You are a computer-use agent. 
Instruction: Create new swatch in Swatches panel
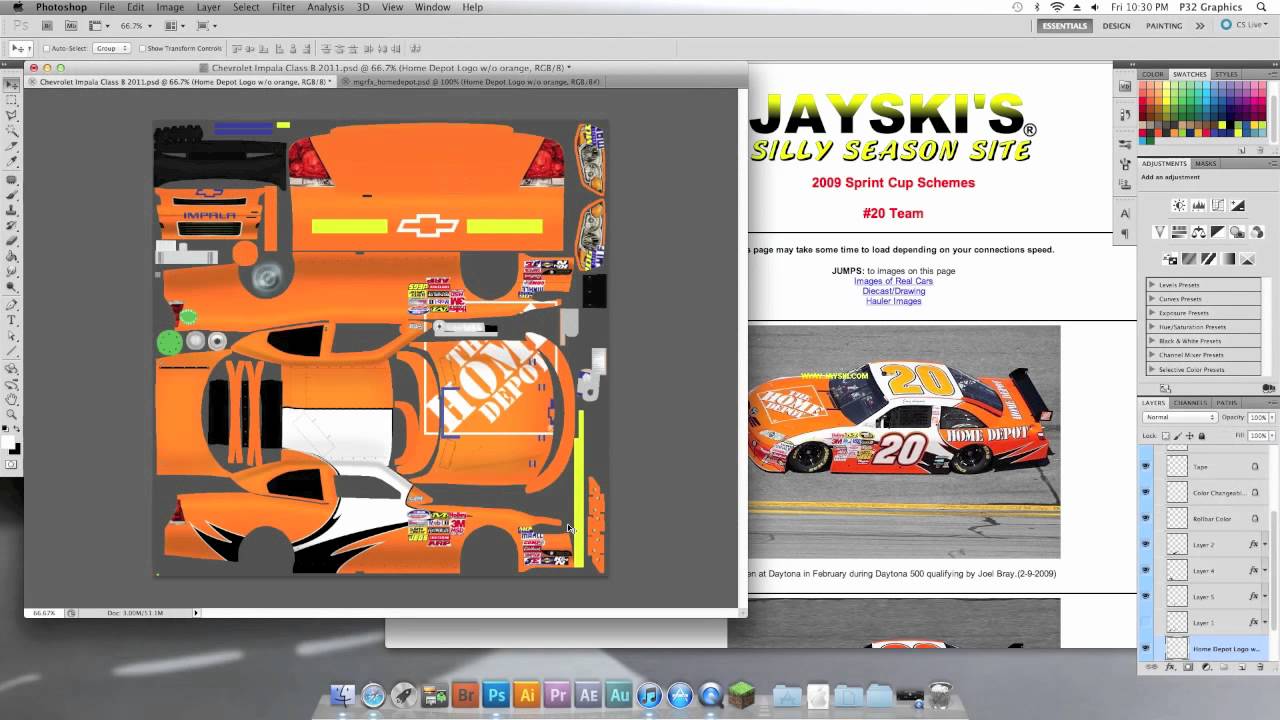pos(1242,150)
